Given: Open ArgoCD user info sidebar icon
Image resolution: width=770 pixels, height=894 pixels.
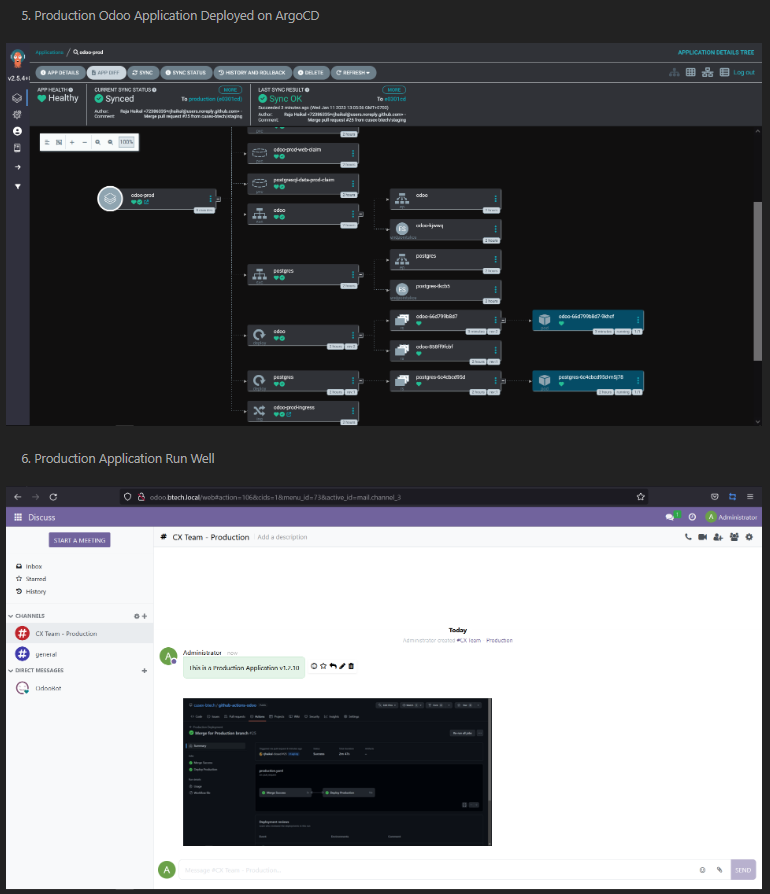Looking at the screenshot, I should click(x=17, y=131).
